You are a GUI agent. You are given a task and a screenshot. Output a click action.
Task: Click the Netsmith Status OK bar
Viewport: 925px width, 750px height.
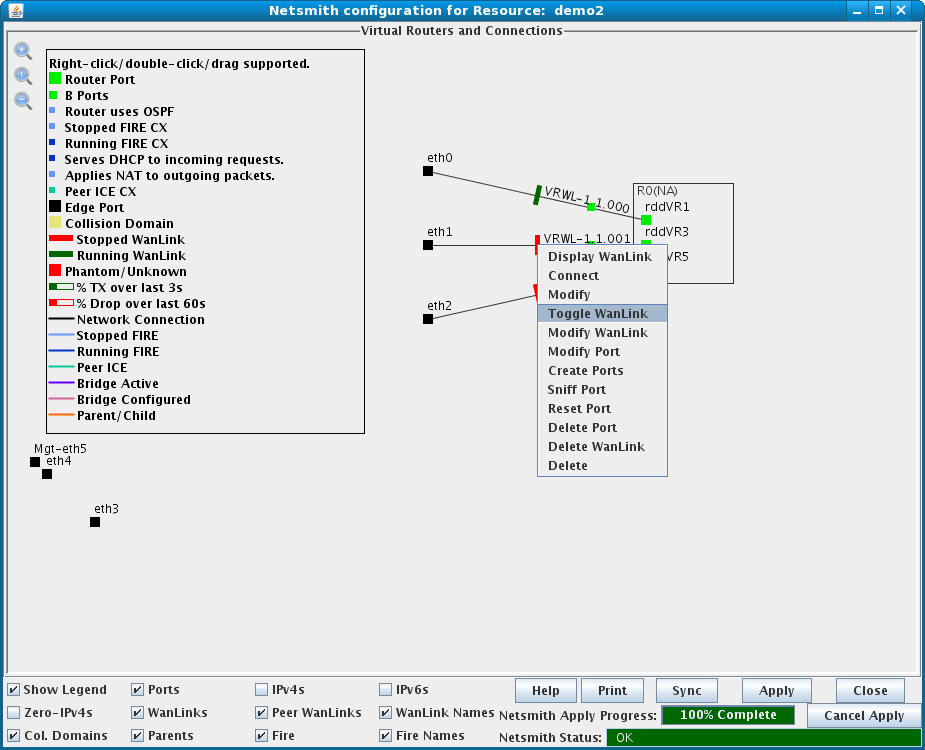764,737
